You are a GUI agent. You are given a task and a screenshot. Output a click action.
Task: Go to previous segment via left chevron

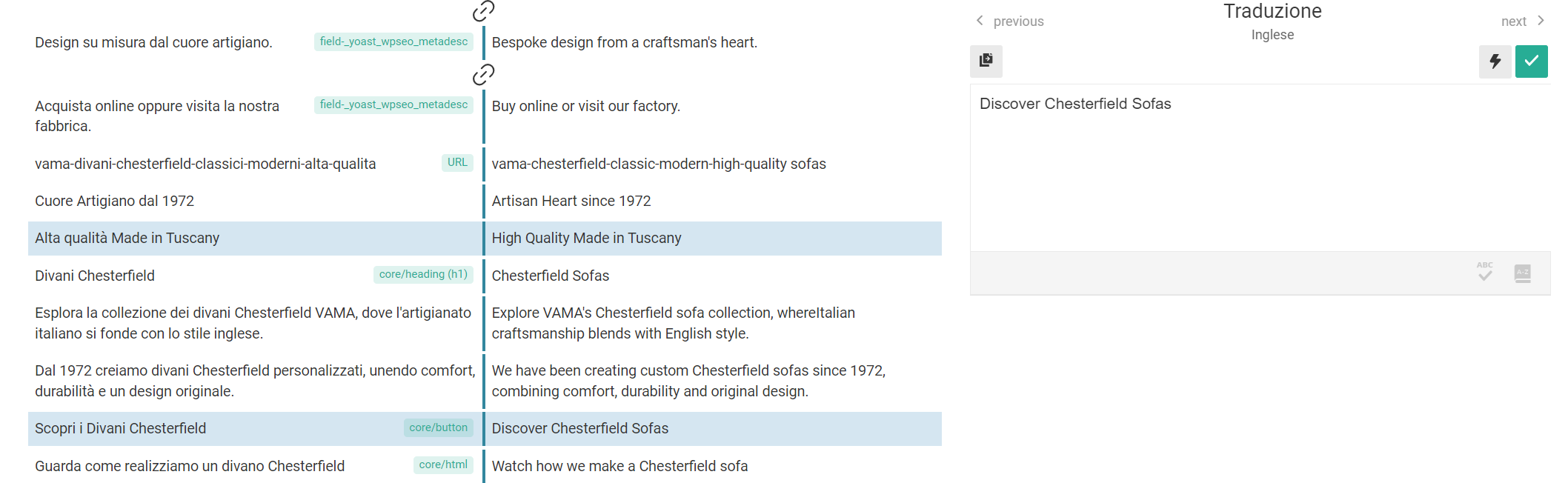pos(980,21)
